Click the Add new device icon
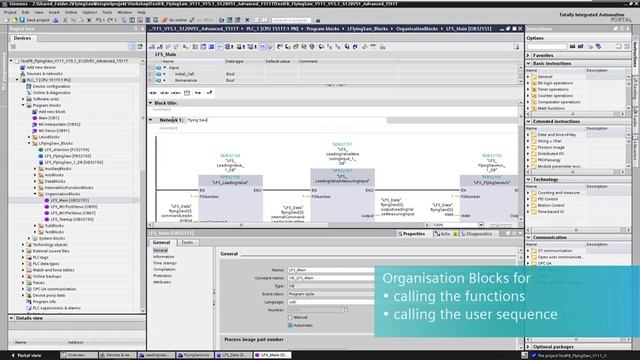This screenshot has height=360, width=640. point(22,67)
